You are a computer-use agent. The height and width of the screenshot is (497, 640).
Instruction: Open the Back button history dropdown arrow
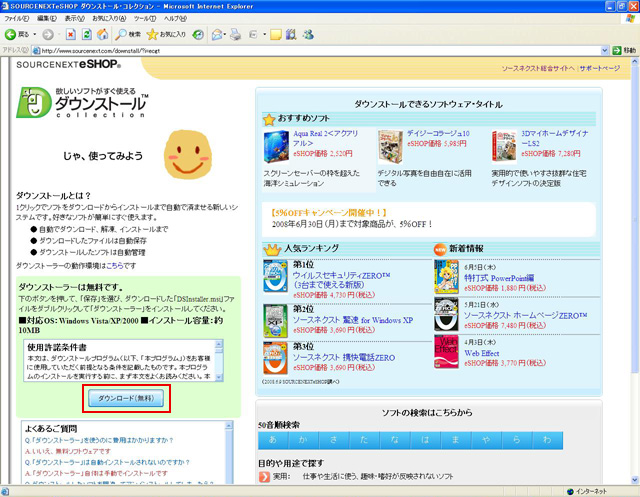[x=35, y=35]
